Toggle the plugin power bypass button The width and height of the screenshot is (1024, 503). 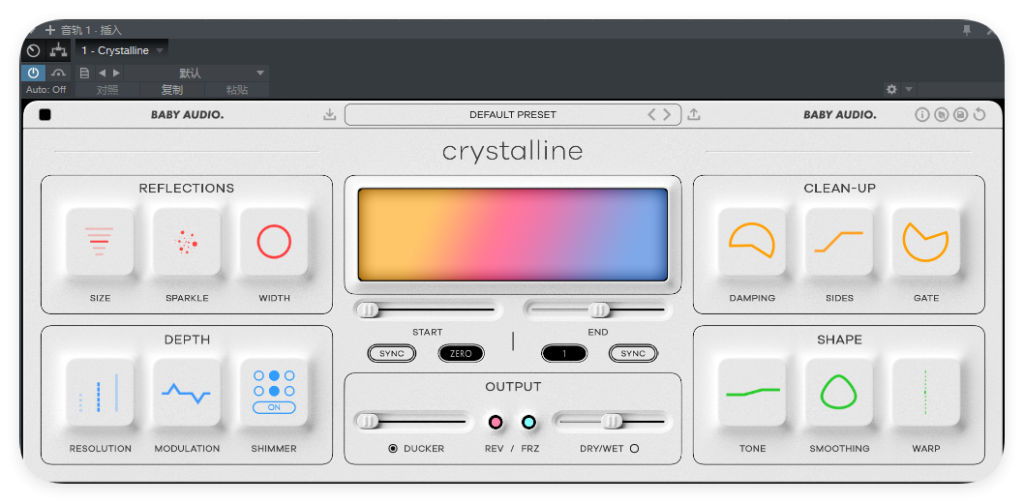[33, 73]
